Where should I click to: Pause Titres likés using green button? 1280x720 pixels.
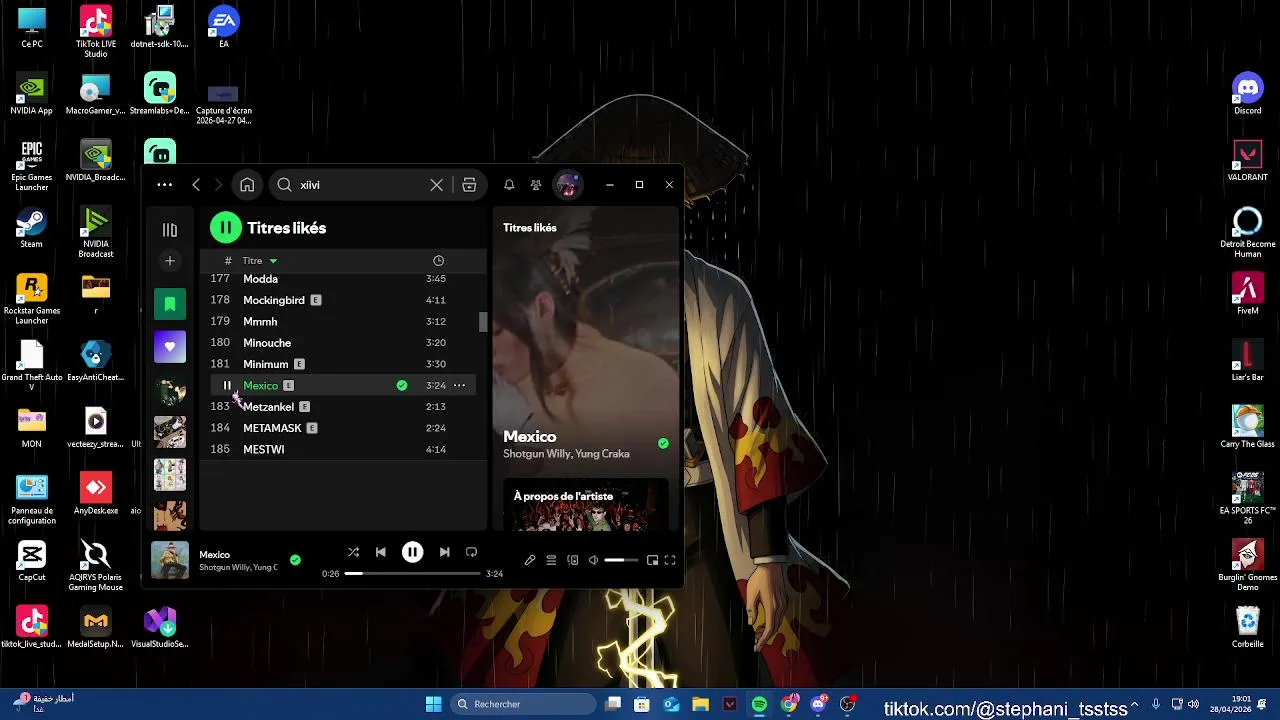point(226,228)
